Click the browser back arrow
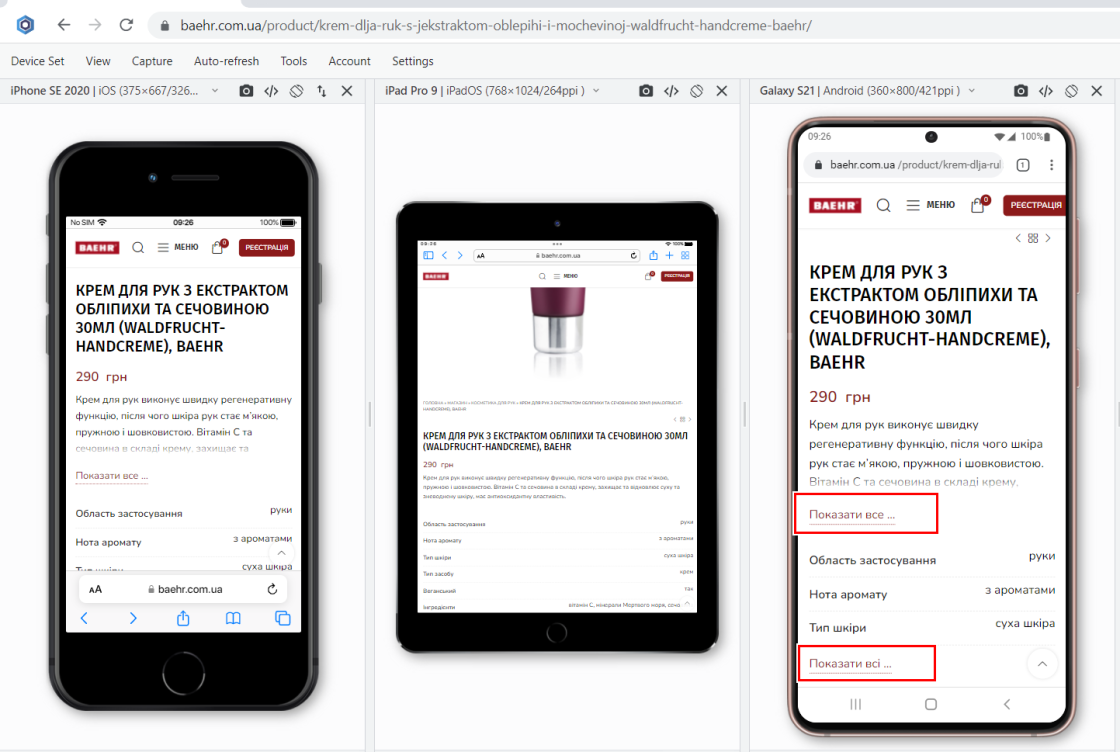Image resolution: width=1120 pixels, height=752 pixels. tap(64, 25)
